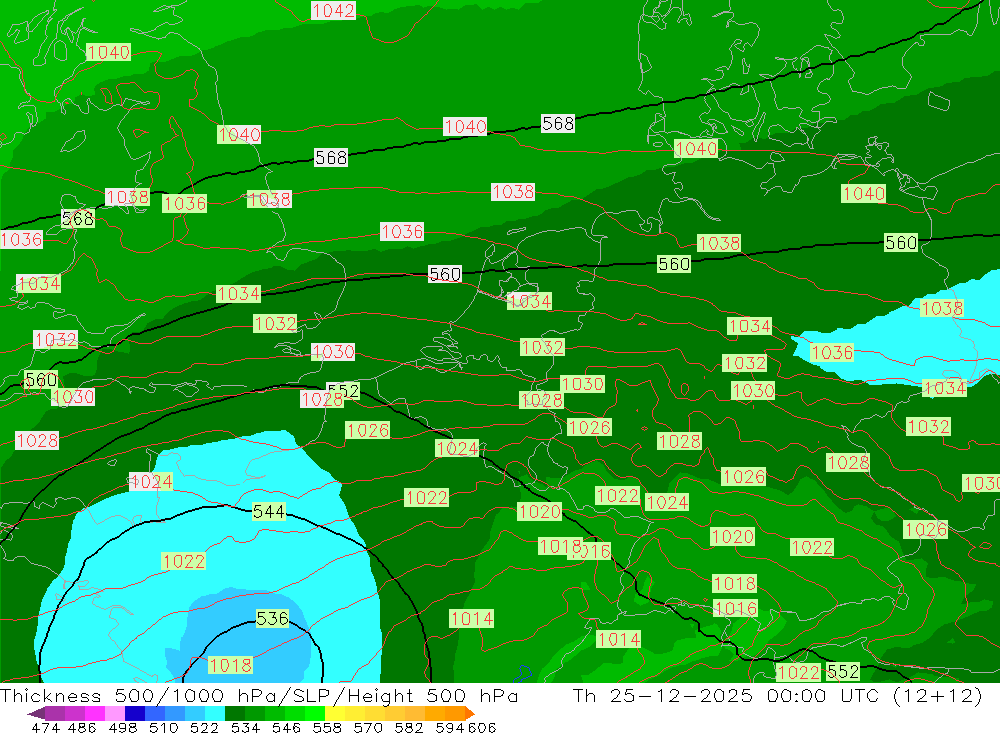Select the 536 height contour label
Image resolution: width=1000 pixels, height=733 pixels.
pos(272,618)
